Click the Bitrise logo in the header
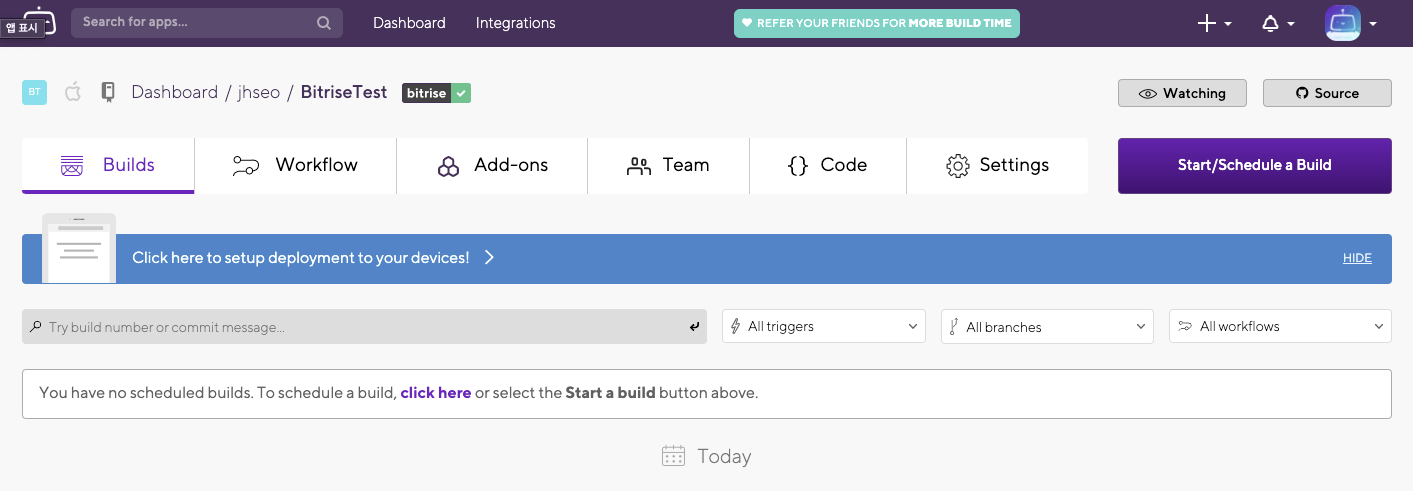1413x491 pixels. (x=38, y=19)
